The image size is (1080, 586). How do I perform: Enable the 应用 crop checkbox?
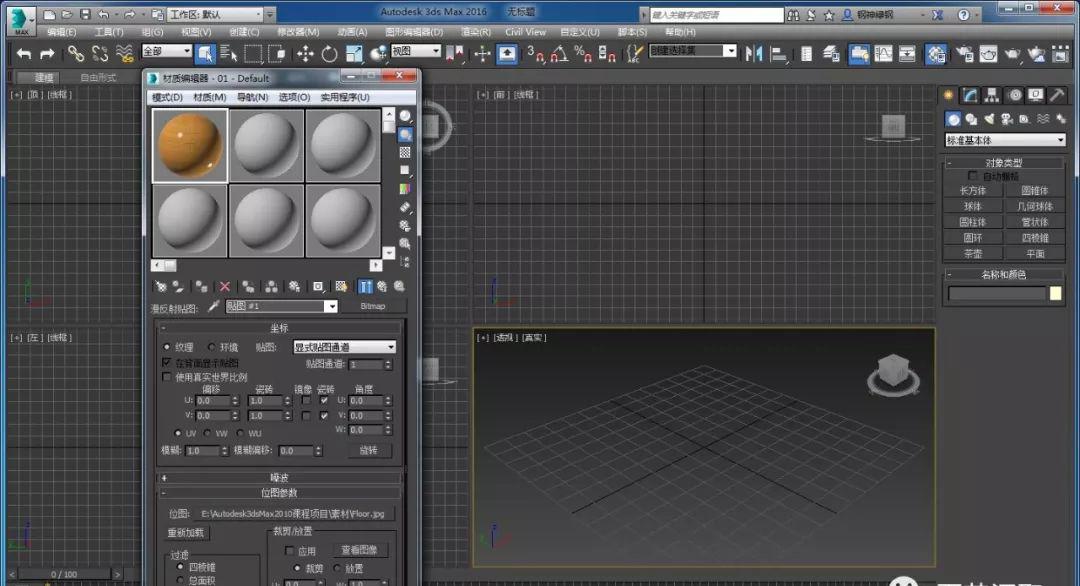289,550
